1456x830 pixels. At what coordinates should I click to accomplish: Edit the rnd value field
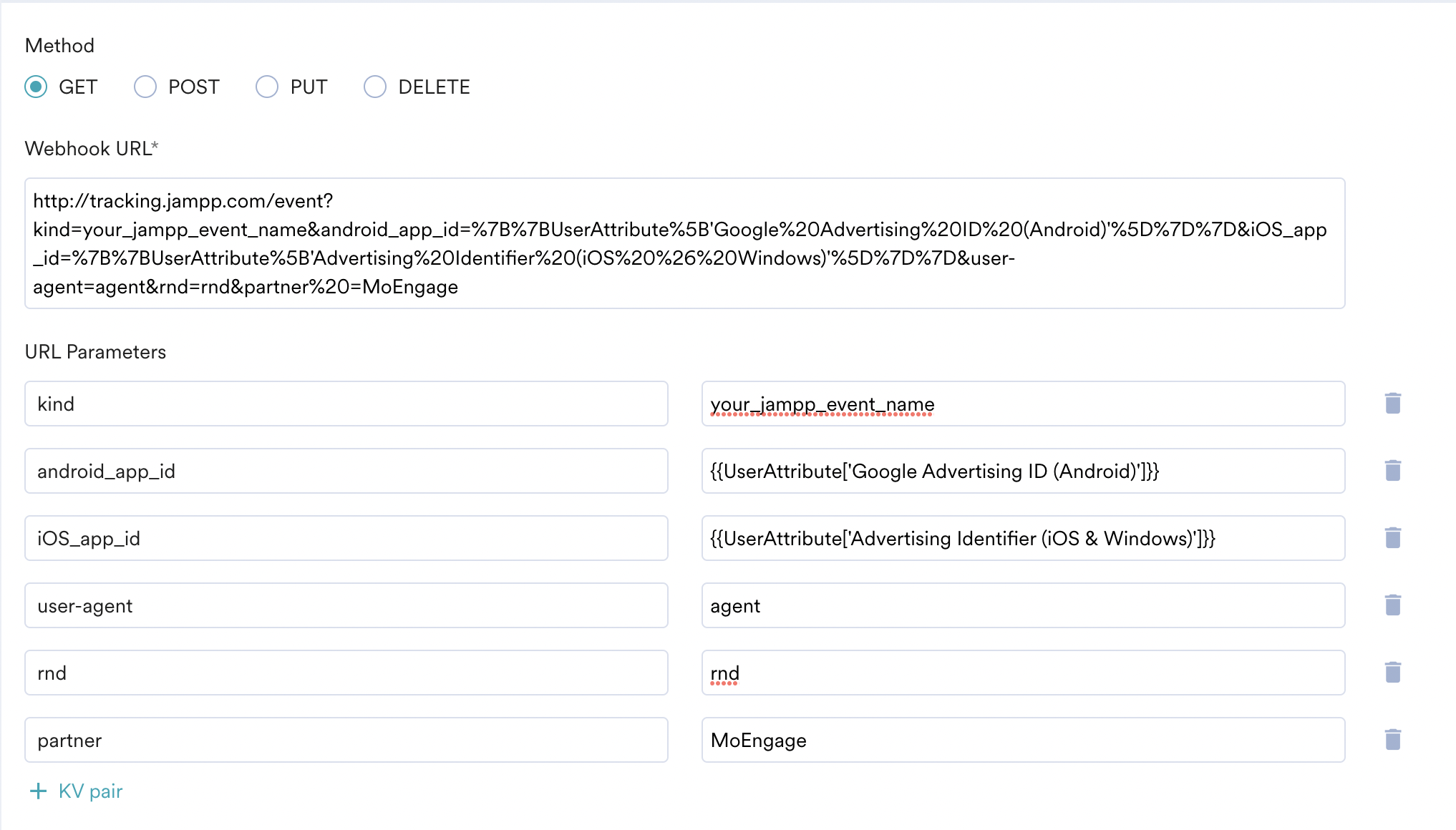(1024, 673)
